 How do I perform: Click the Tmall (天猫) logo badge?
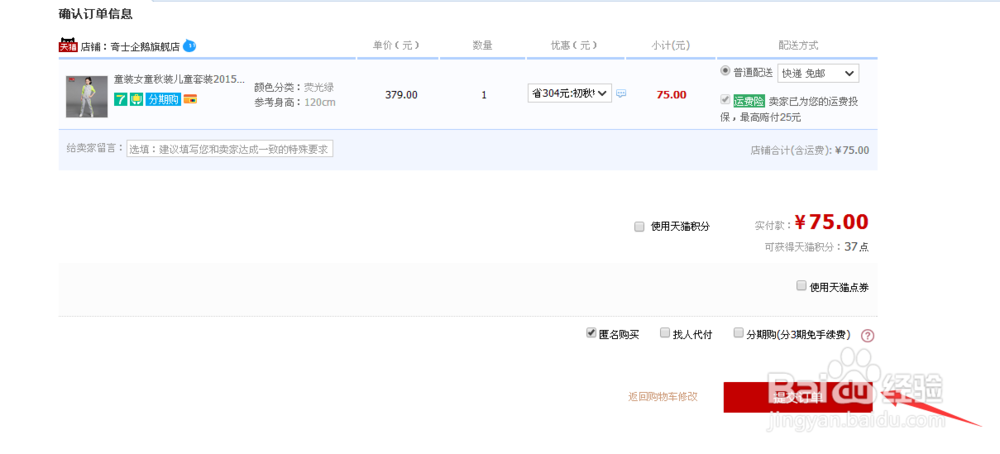point(68,46)
